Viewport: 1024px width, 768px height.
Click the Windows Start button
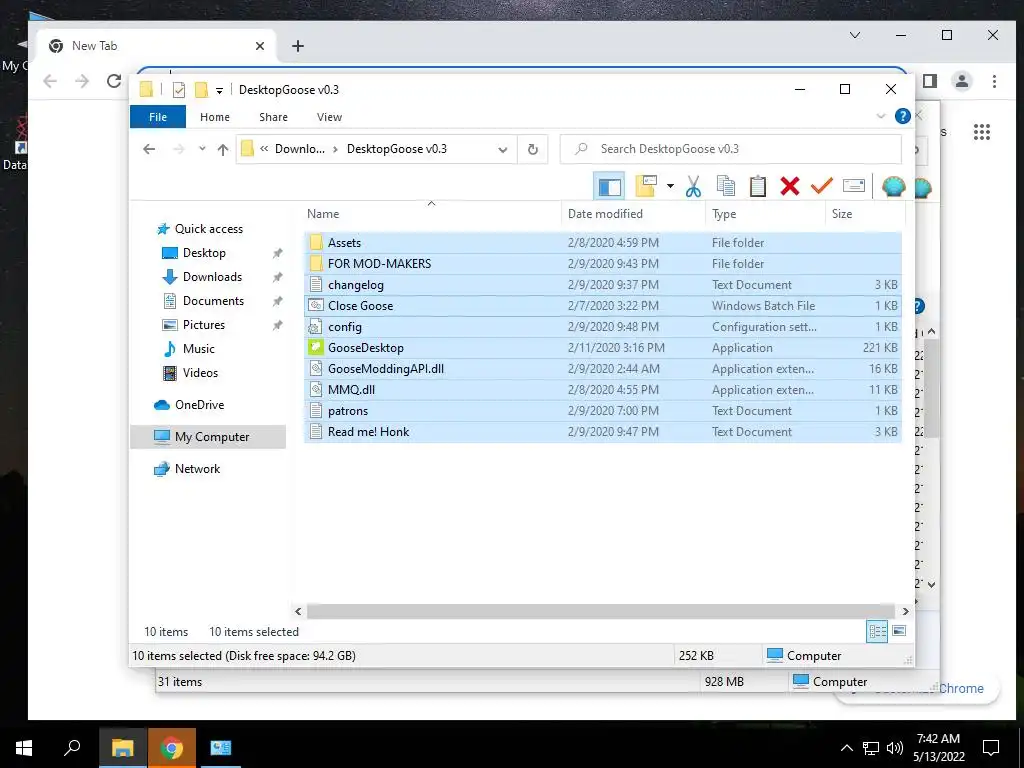[24, 748]
